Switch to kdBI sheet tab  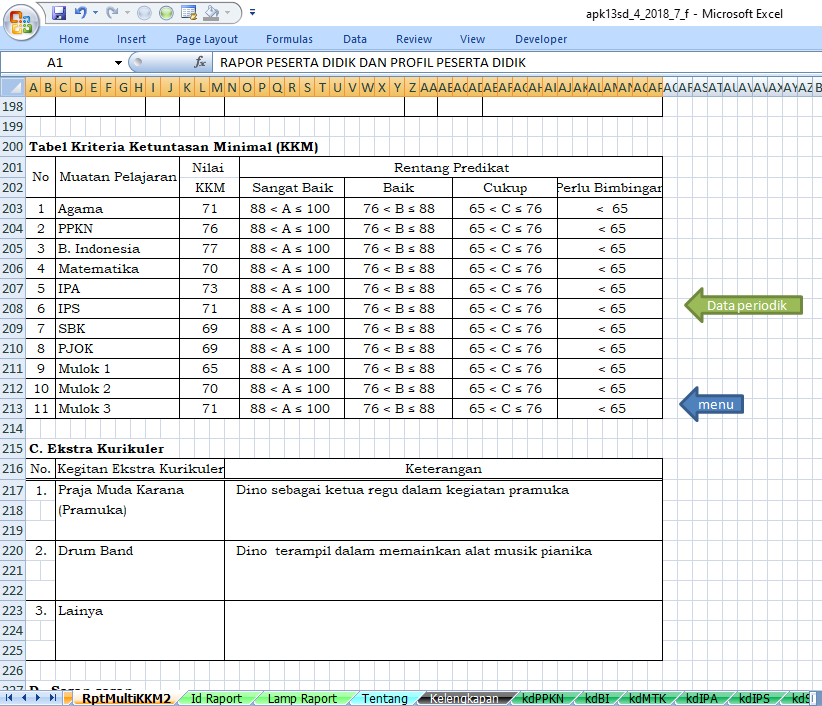597,699
